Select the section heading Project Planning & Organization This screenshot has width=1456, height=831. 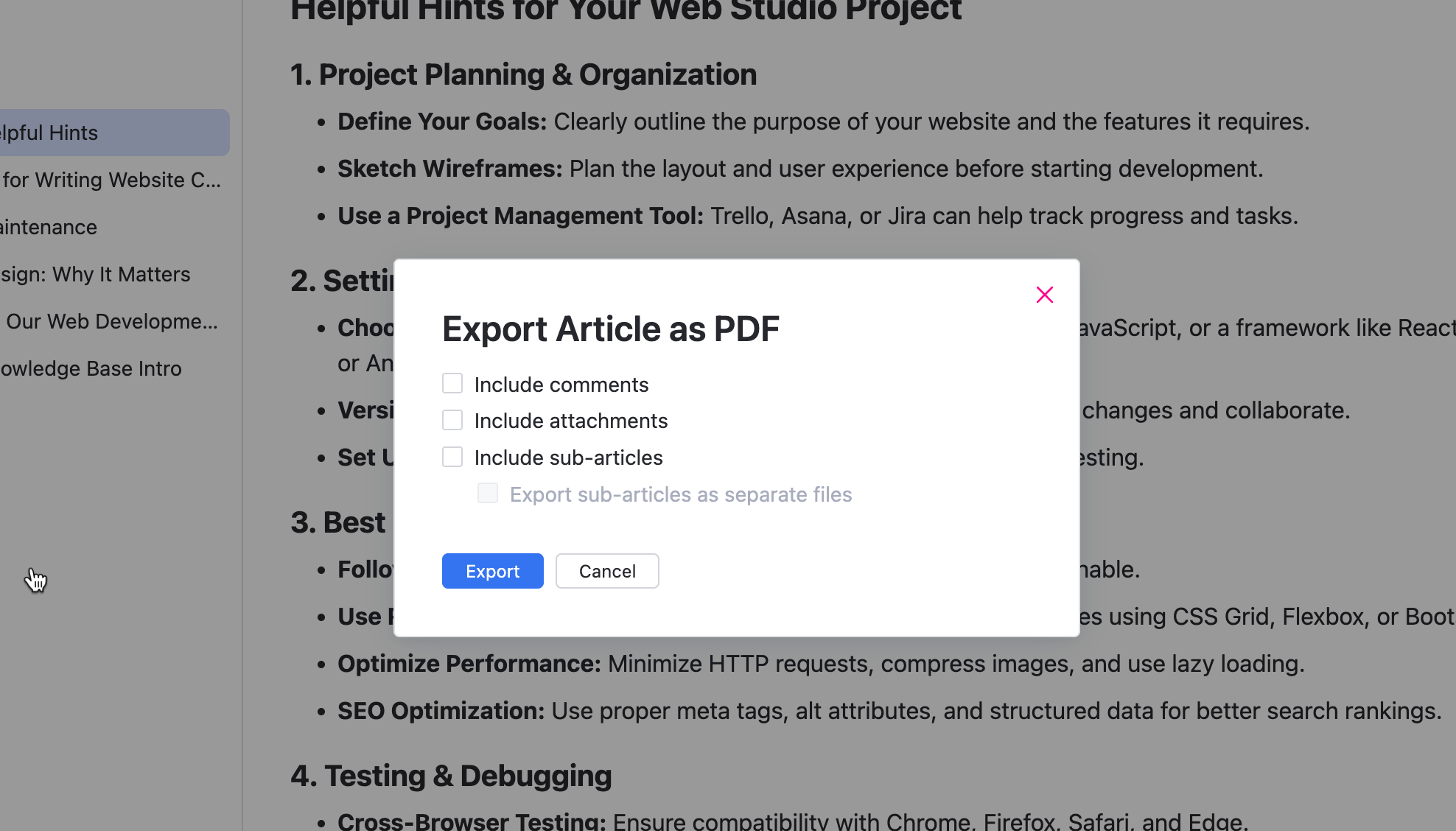(523, 74)
